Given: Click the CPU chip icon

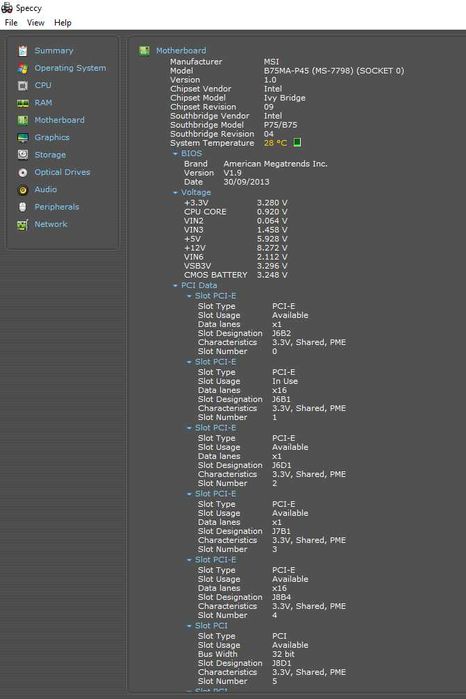Looking at the screenshot, I should coord(23,86).
